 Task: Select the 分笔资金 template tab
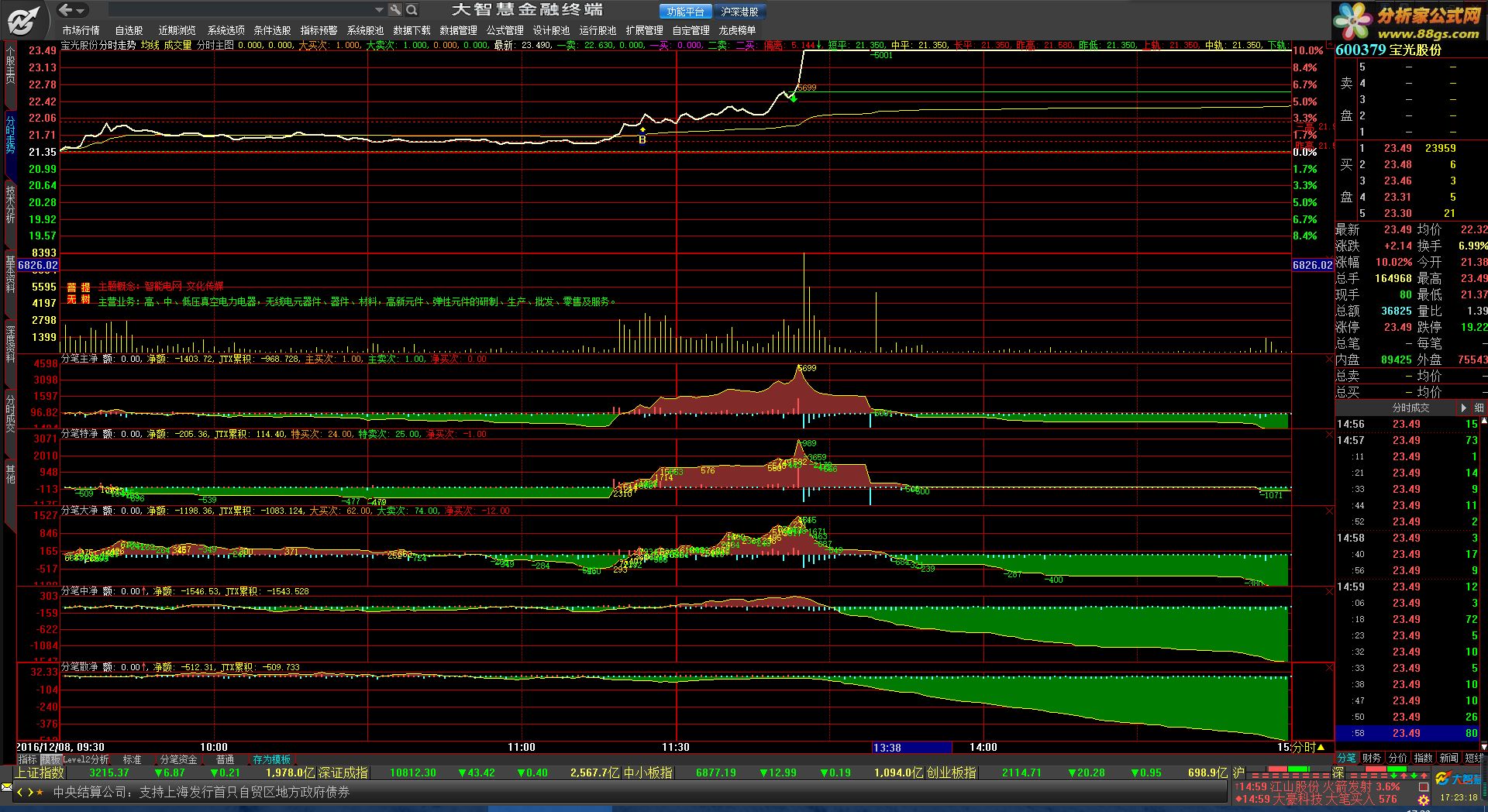[179, 760]
